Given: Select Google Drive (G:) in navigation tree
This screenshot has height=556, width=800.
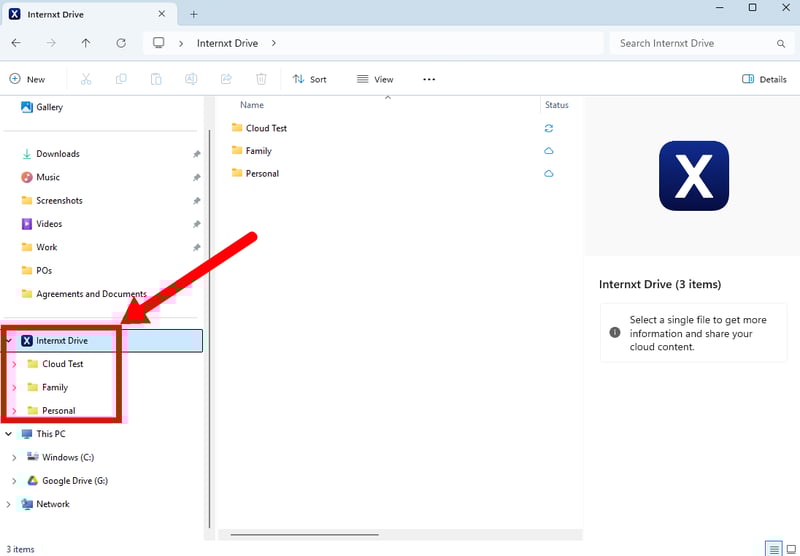Looking at the screenshot, I should coord(67,481).
